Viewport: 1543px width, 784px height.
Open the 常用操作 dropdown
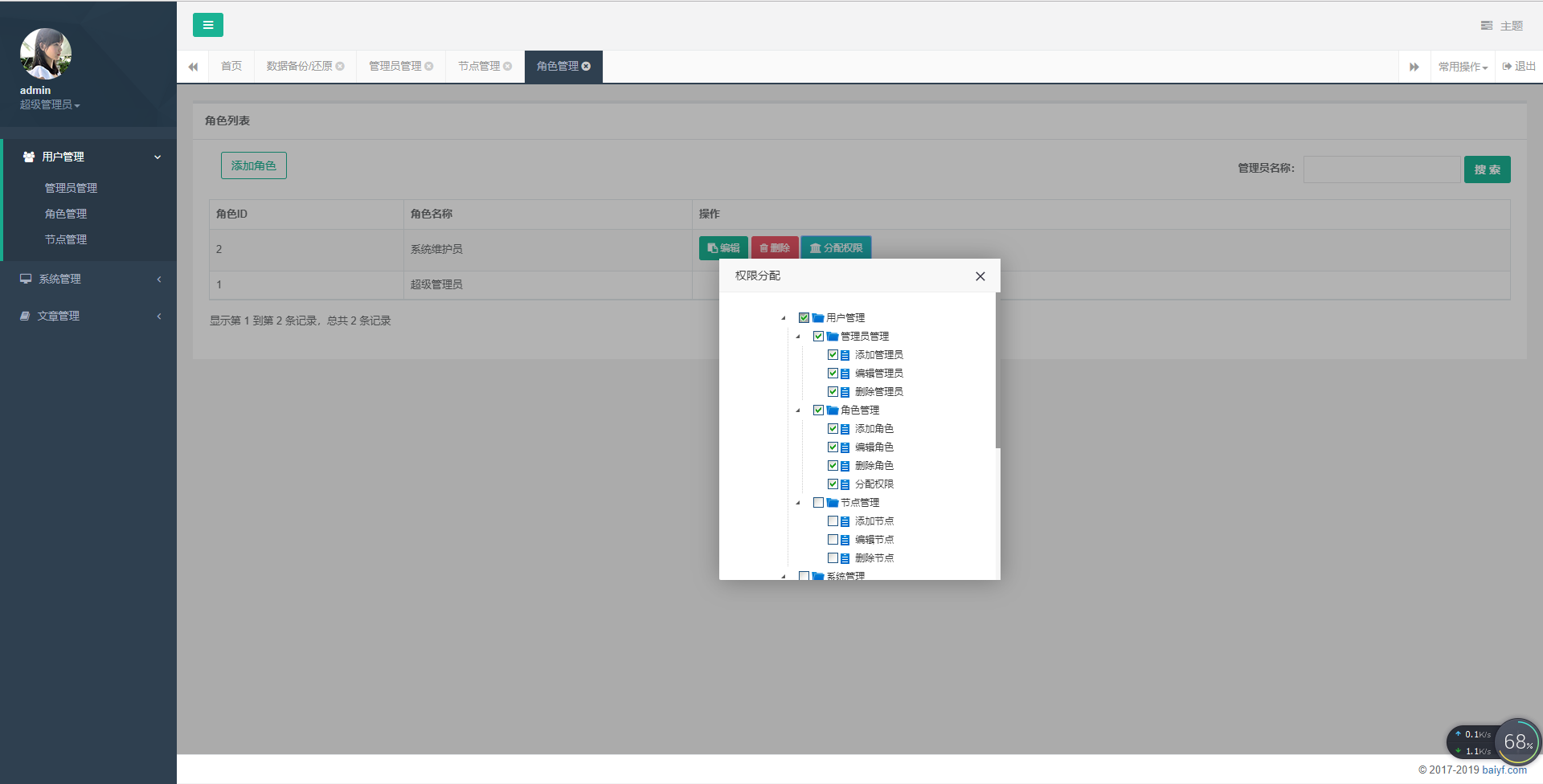click(x=1463, y=67)
